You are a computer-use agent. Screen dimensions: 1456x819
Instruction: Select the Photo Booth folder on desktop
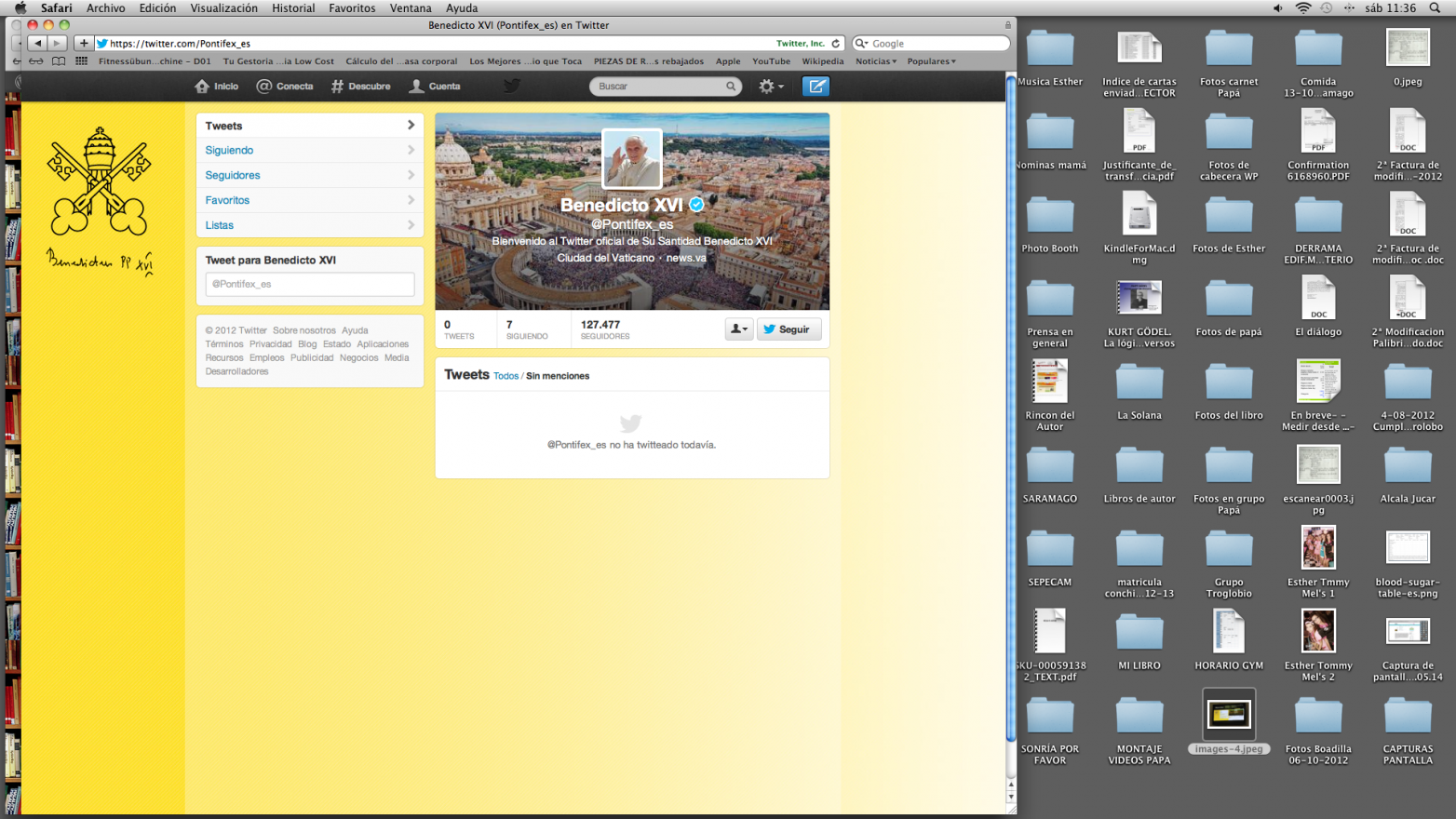(1050, 225)
